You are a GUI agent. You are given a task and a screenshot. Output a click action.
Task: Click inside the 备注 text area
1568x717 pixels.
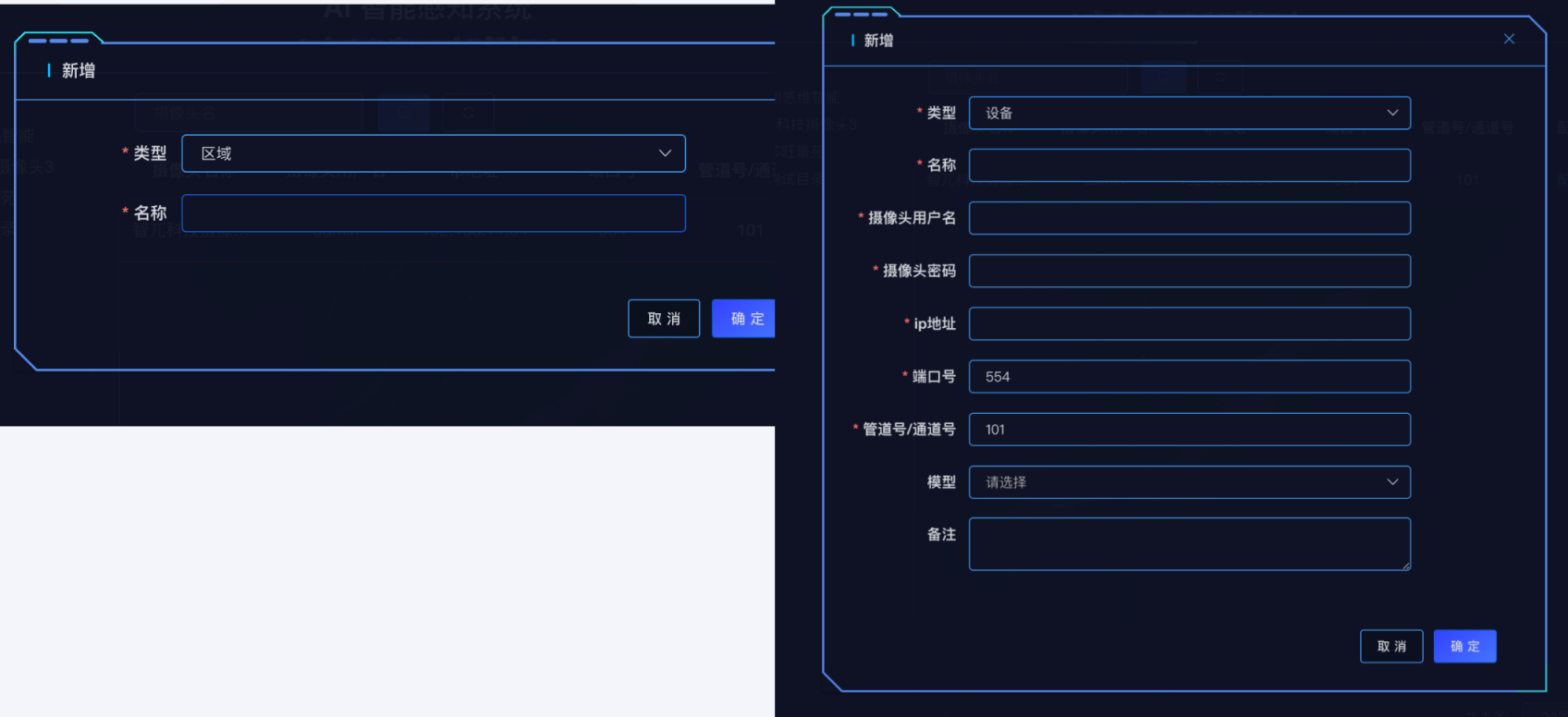pyautogui.click(x=1189, y=543)
